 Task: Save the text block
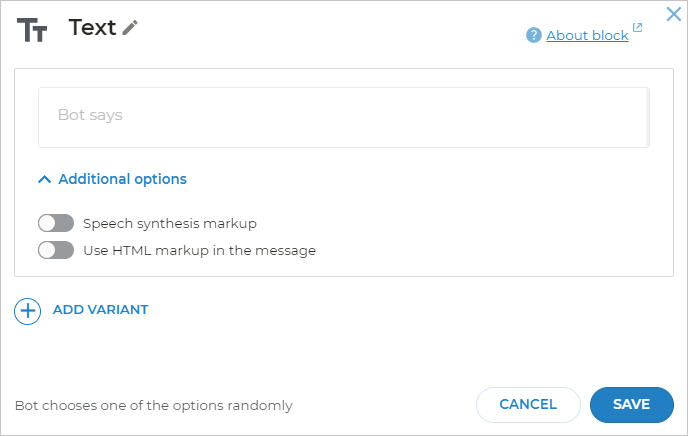coord(631,404)
